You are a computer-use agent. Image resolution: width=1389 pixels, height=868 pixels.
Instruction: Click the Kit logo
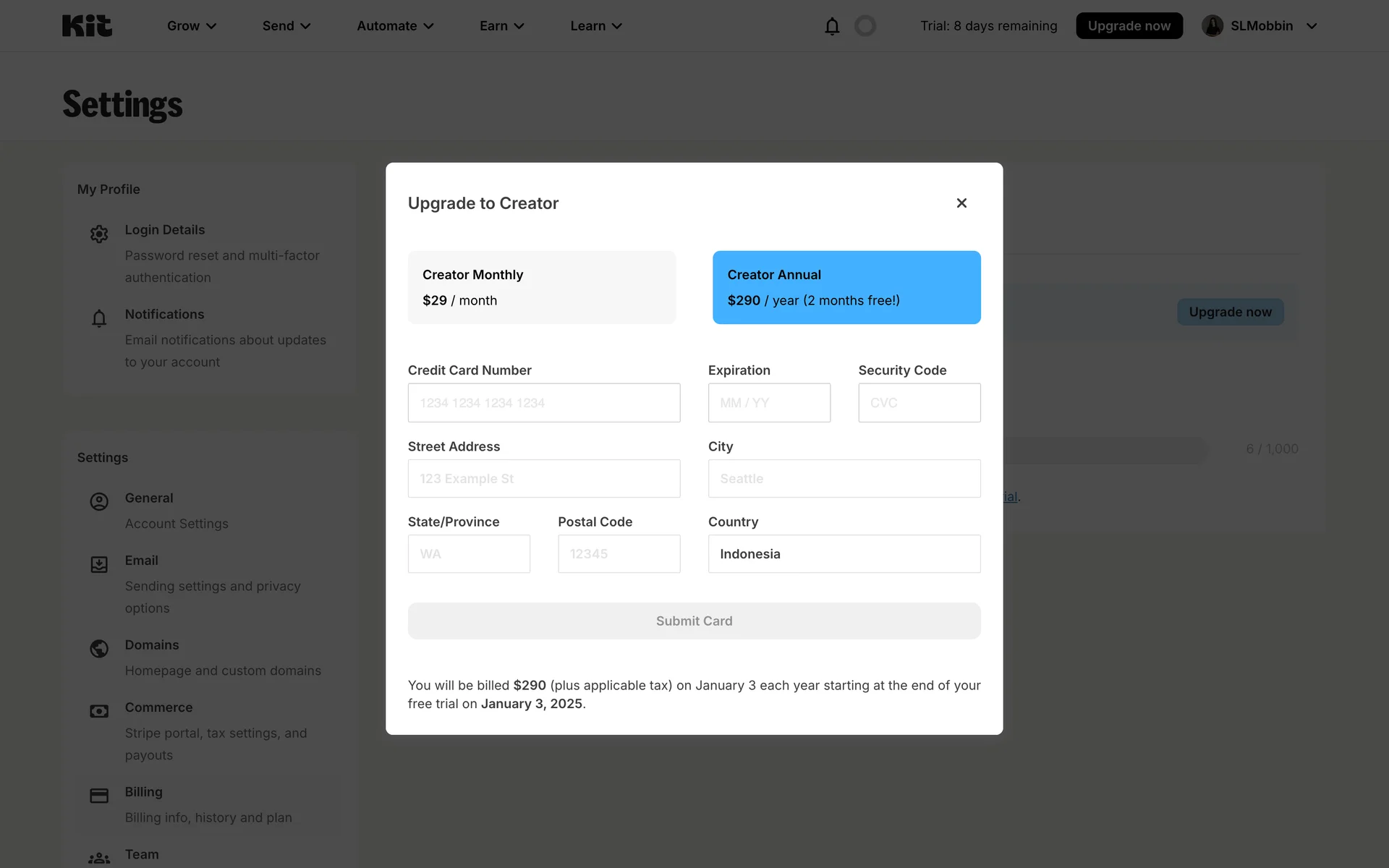click(87, 26)
